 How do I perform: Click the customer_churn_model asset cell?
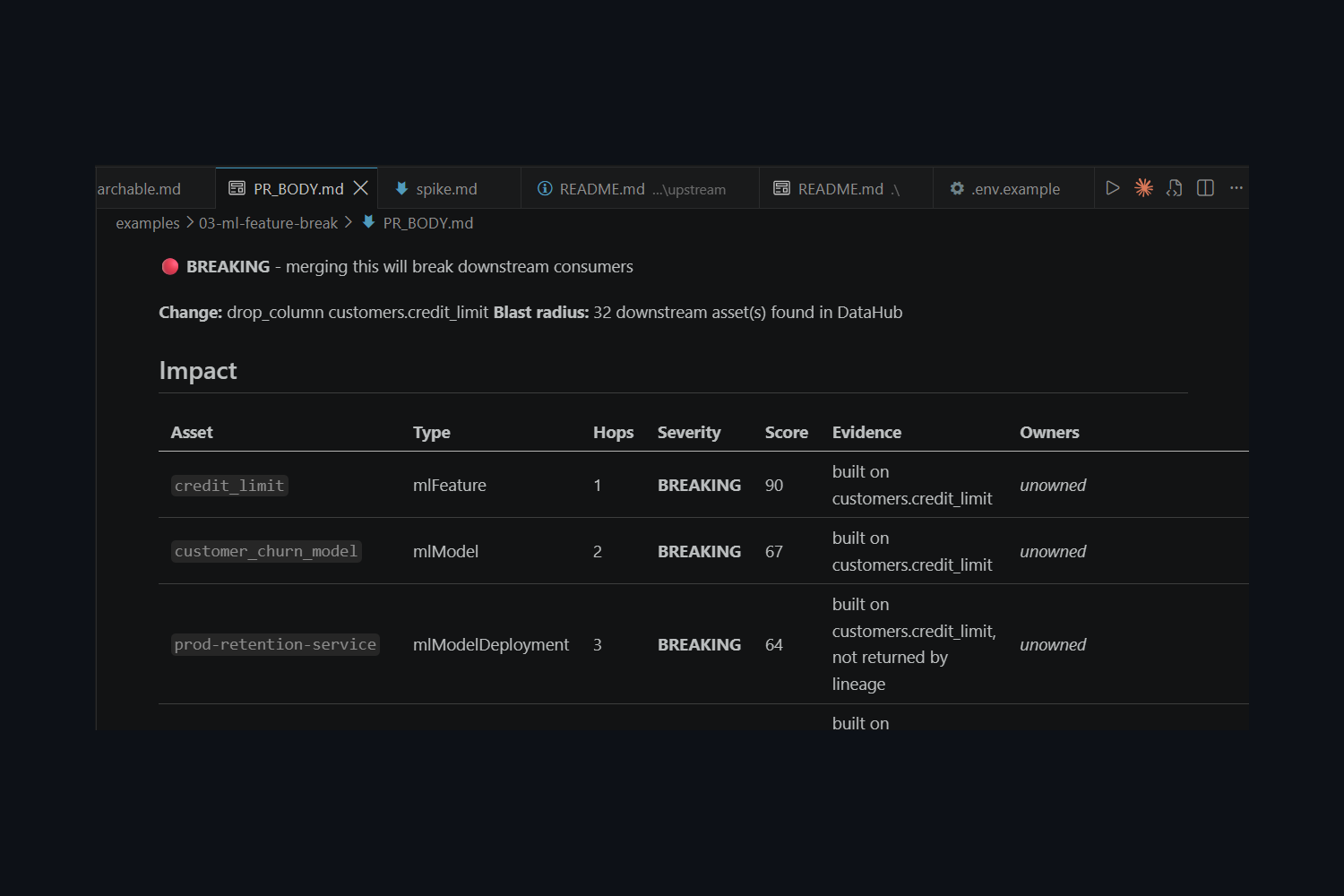(266, 552)
